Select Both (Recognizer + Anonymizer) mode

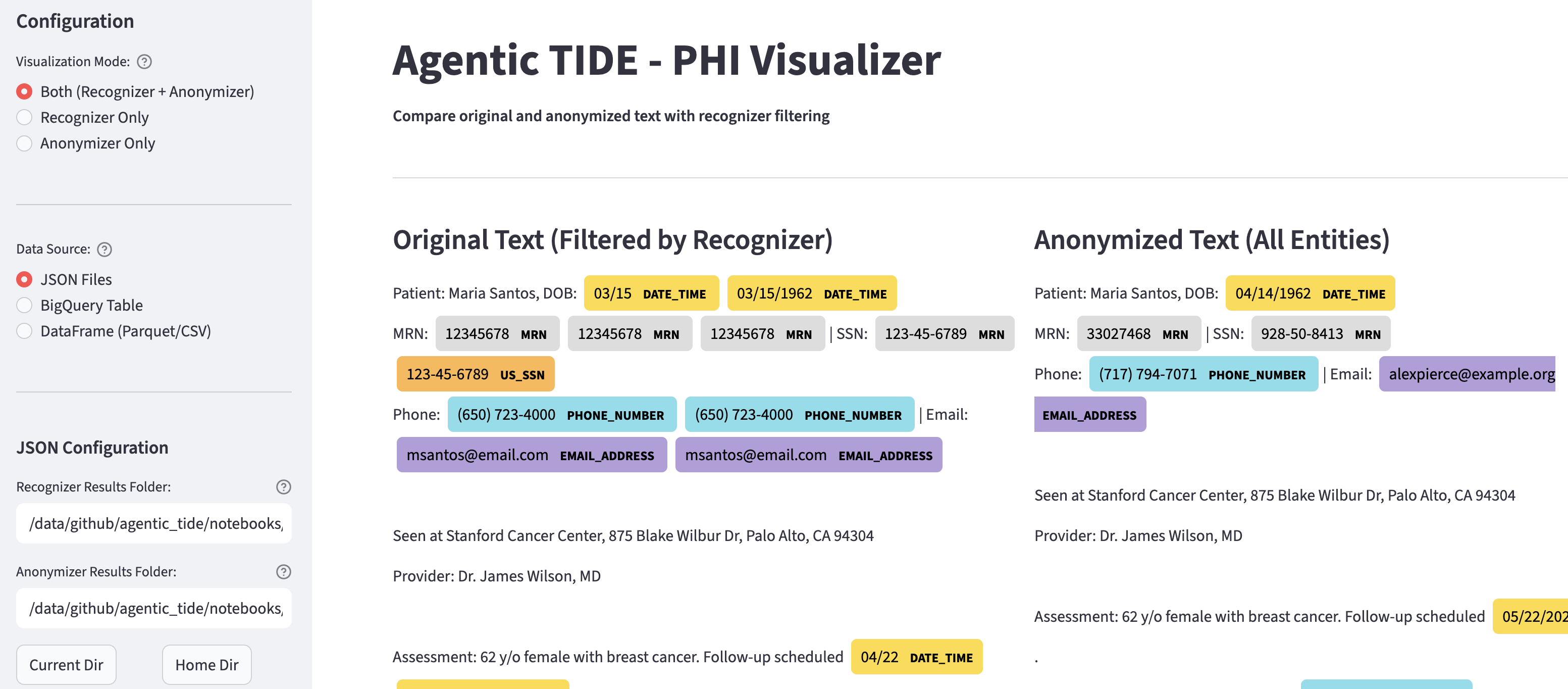24,91
